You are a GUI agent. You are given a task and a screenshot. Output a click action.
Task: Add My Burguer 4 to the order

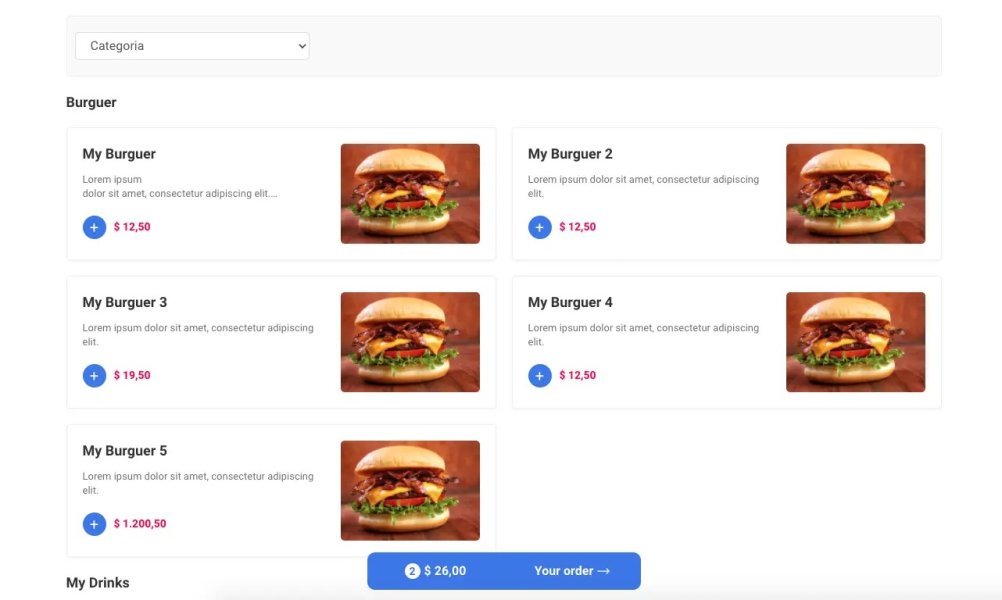[x=539, y=375]
